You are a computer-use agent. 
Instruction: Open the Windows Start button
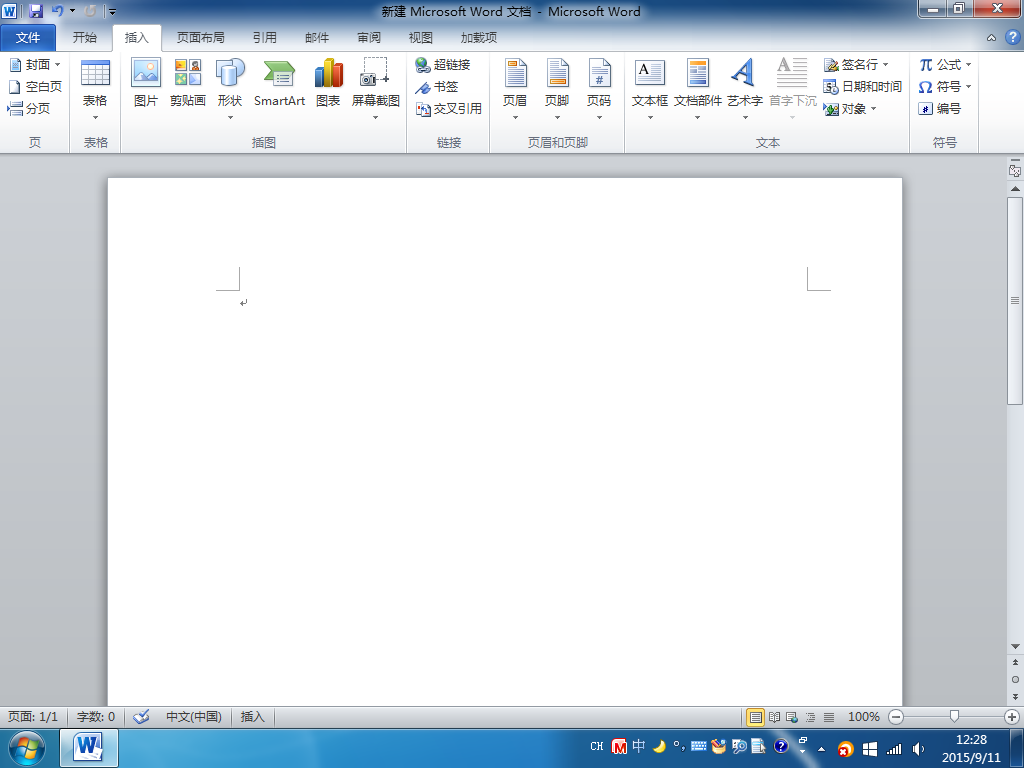click(x=26, y=748)
